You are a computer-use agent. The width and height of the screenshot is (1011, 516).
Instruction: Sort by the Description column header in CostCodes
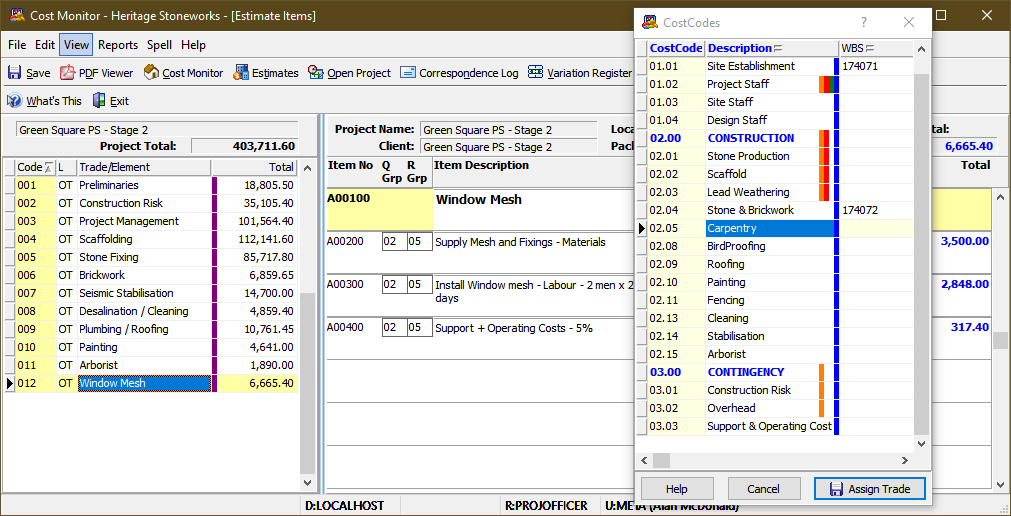tap(771, 48)
